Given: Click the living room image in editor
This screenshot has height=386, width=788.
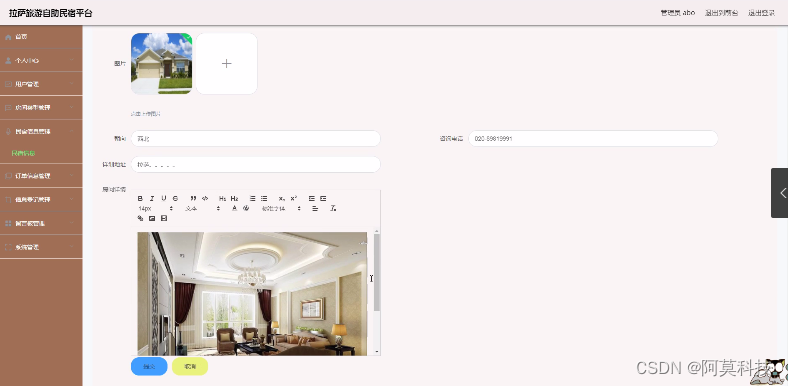Looking at the screenshot, I should click(252, 294).
